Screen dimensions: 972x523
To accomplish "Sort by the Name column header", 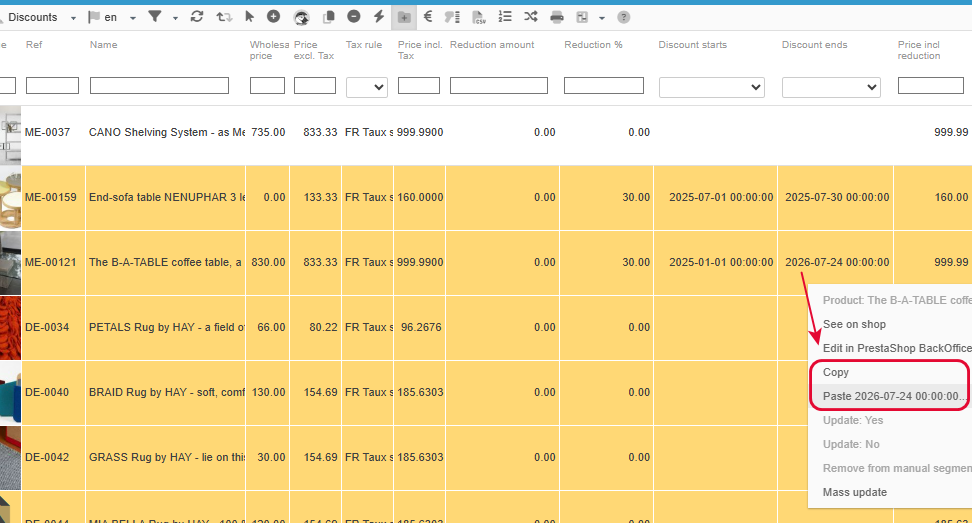I will pyautogui.click(x=103, y=45).
